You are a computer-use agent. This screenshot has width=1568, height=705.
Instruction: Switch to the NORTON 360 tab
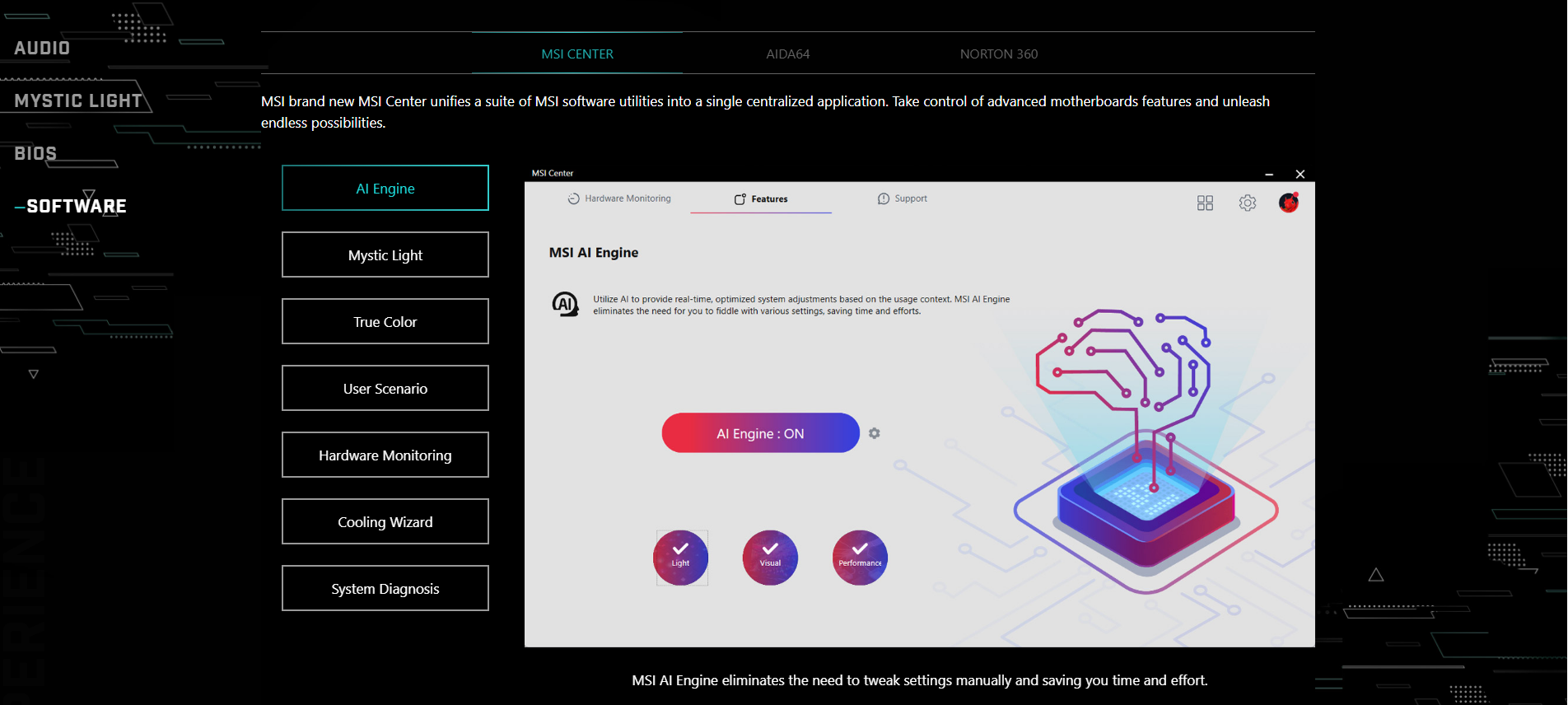(999, 54)
